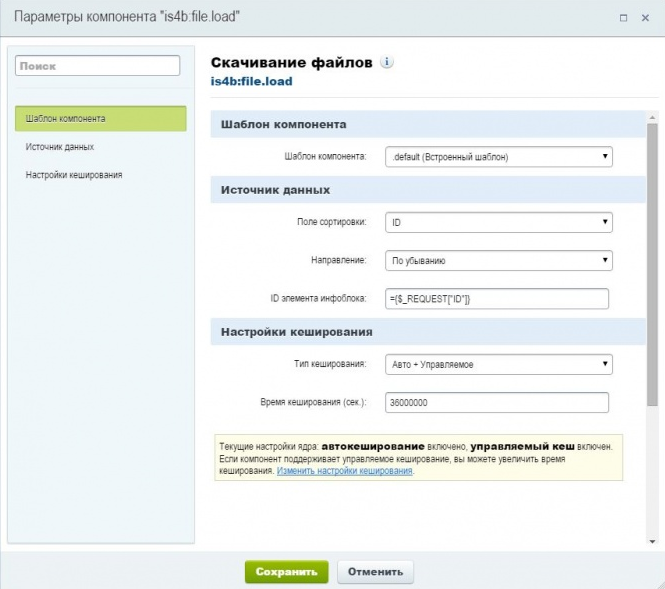Image resolution: width=665 pixels, height=589 pixels.
Task: Go to Источник данных sidebar section
Action: (60, 147)
